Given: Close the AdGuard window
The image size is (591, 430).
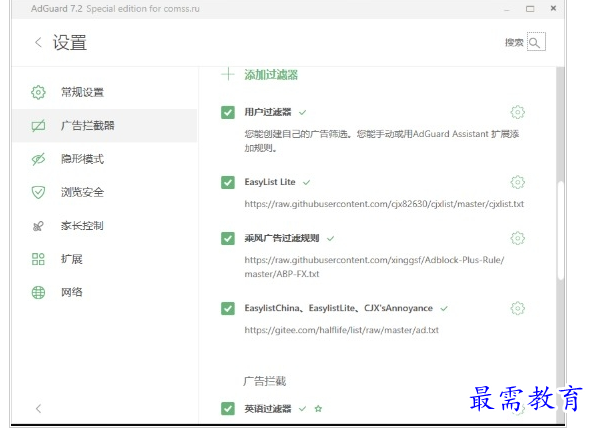Looking at the screenshot, I should pyautogui.click(x=553, y=8).
